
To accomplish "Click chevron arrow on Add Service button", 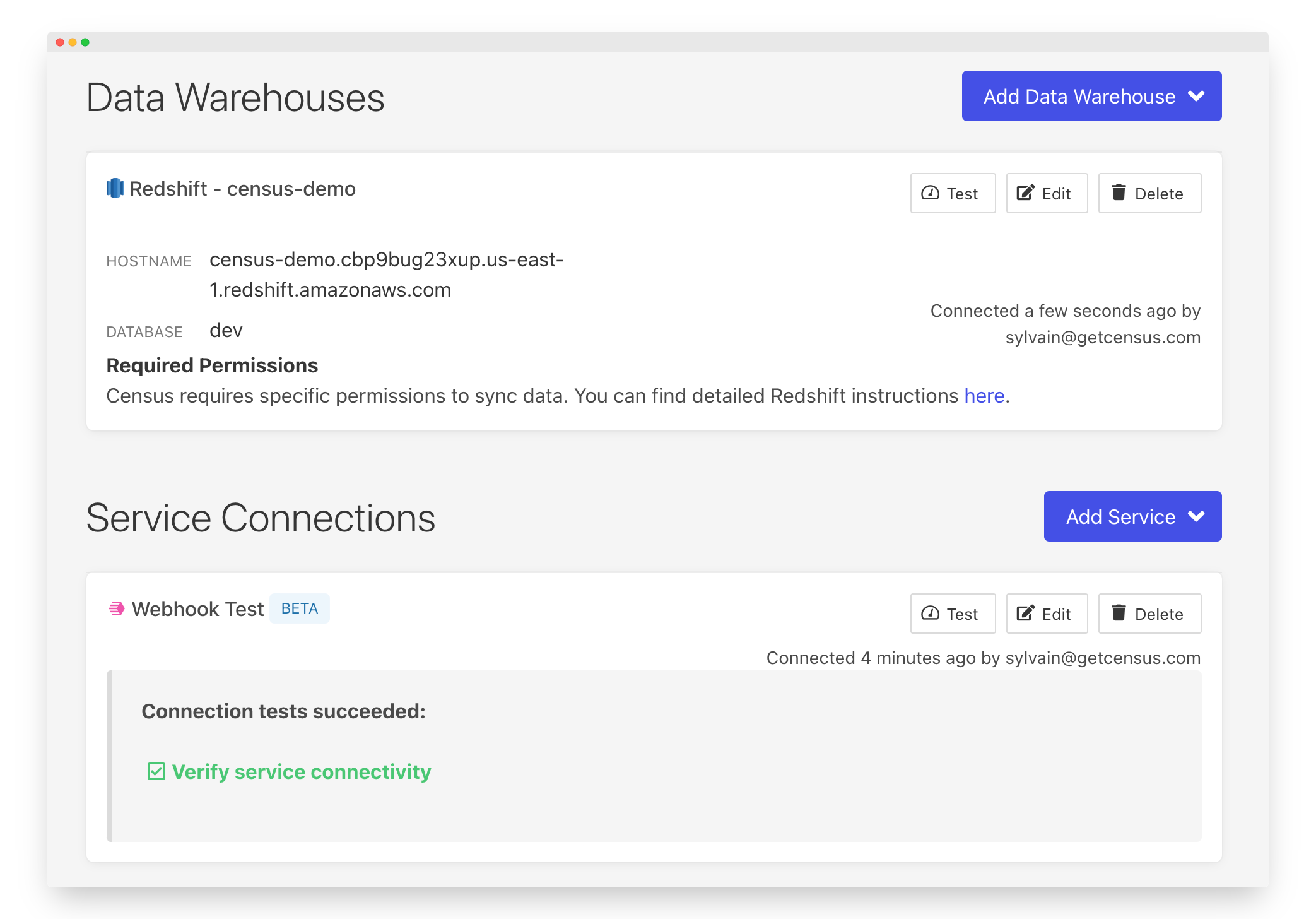I will click(1196, 517).
